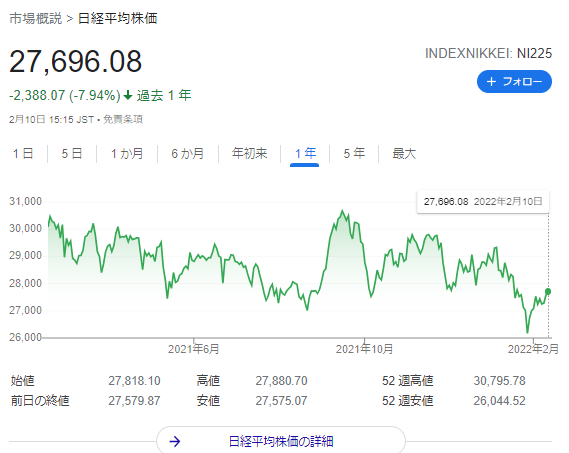Screen dimensions: 569x453
Task: Open the 免責条項 disclaimer link
Action: tap(123, 119)
